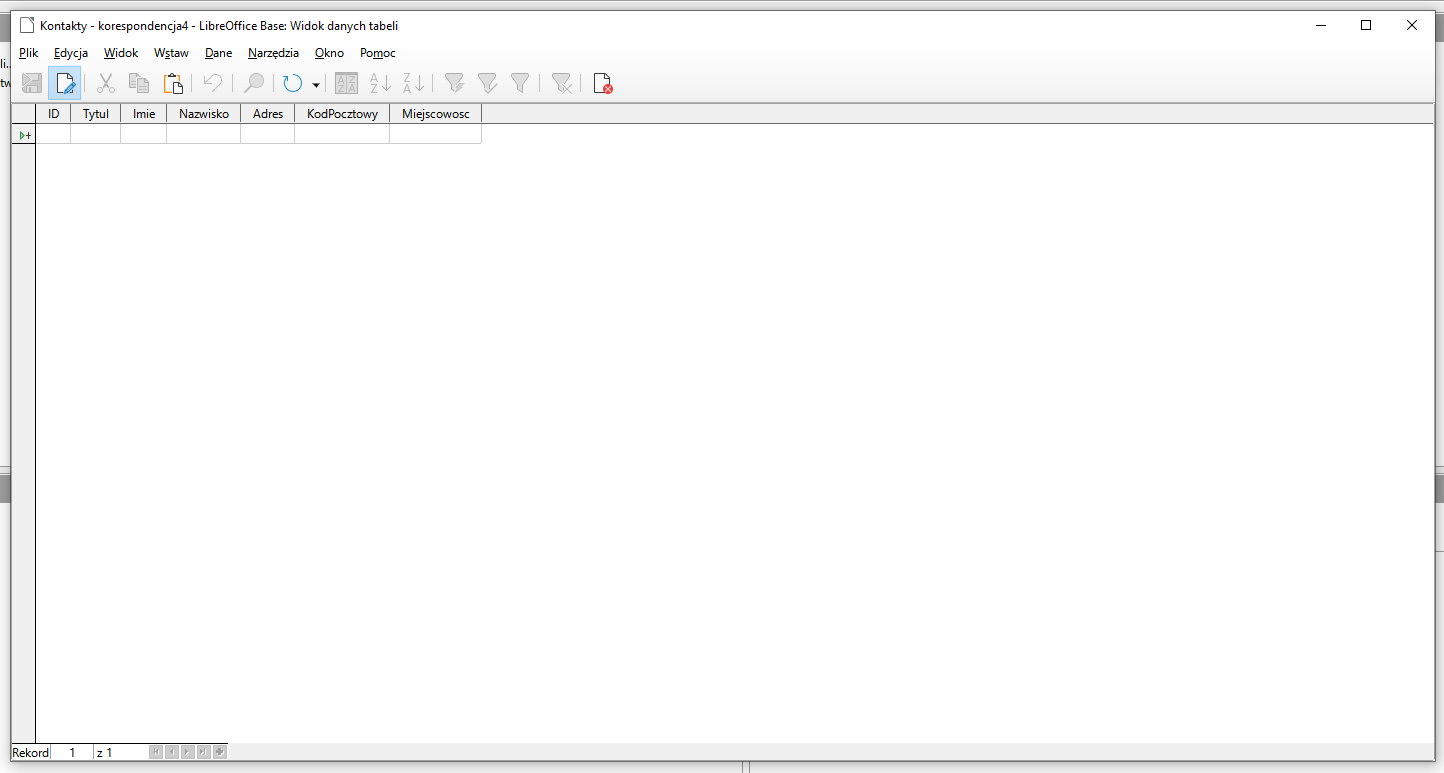Expand the Refresh dropdown arrow
The width and height of the screenshot is (1444, 773).
point(316,85)
